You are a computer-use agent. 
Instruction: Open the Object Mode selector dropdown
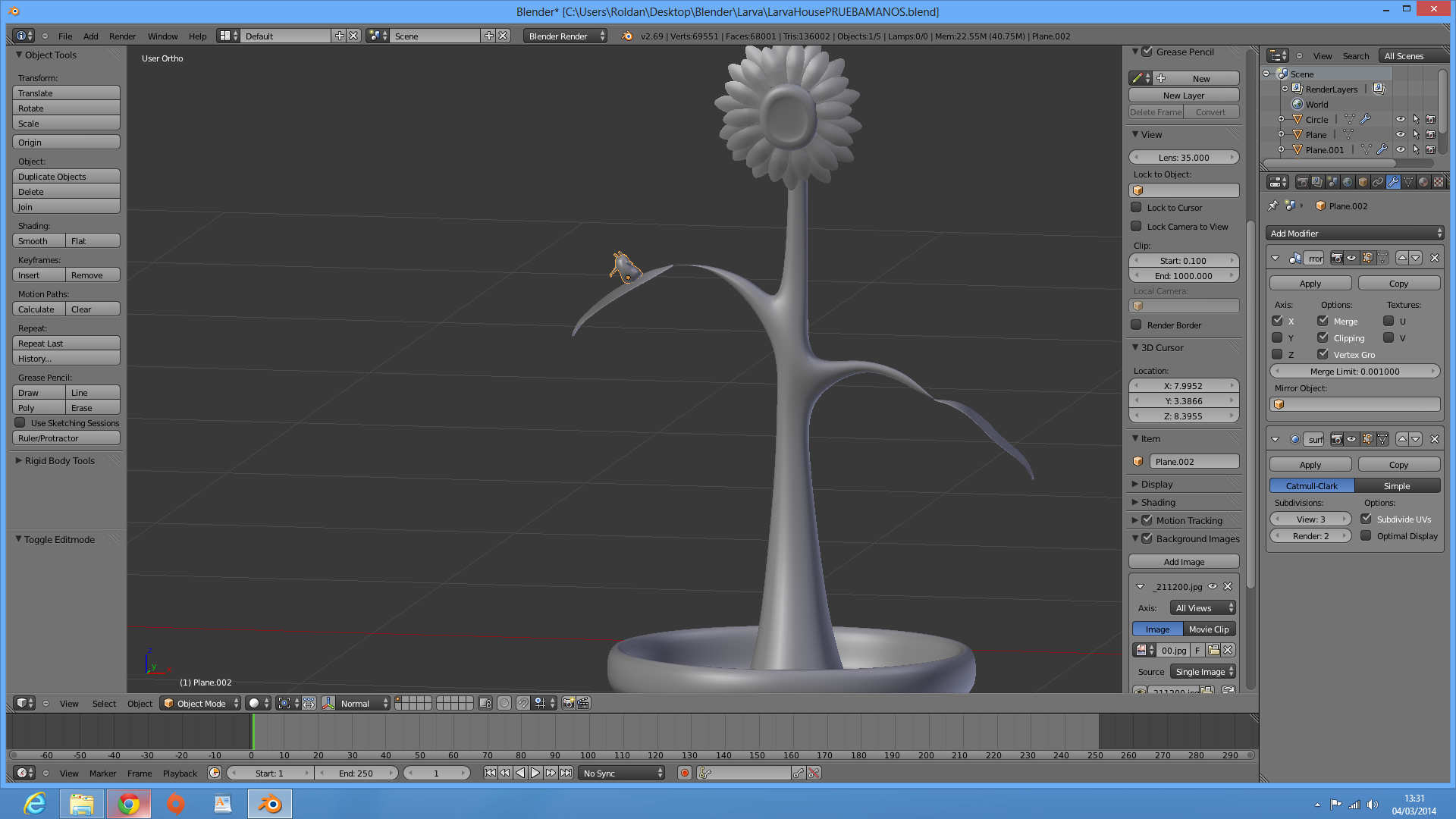(x=201, y=704)
